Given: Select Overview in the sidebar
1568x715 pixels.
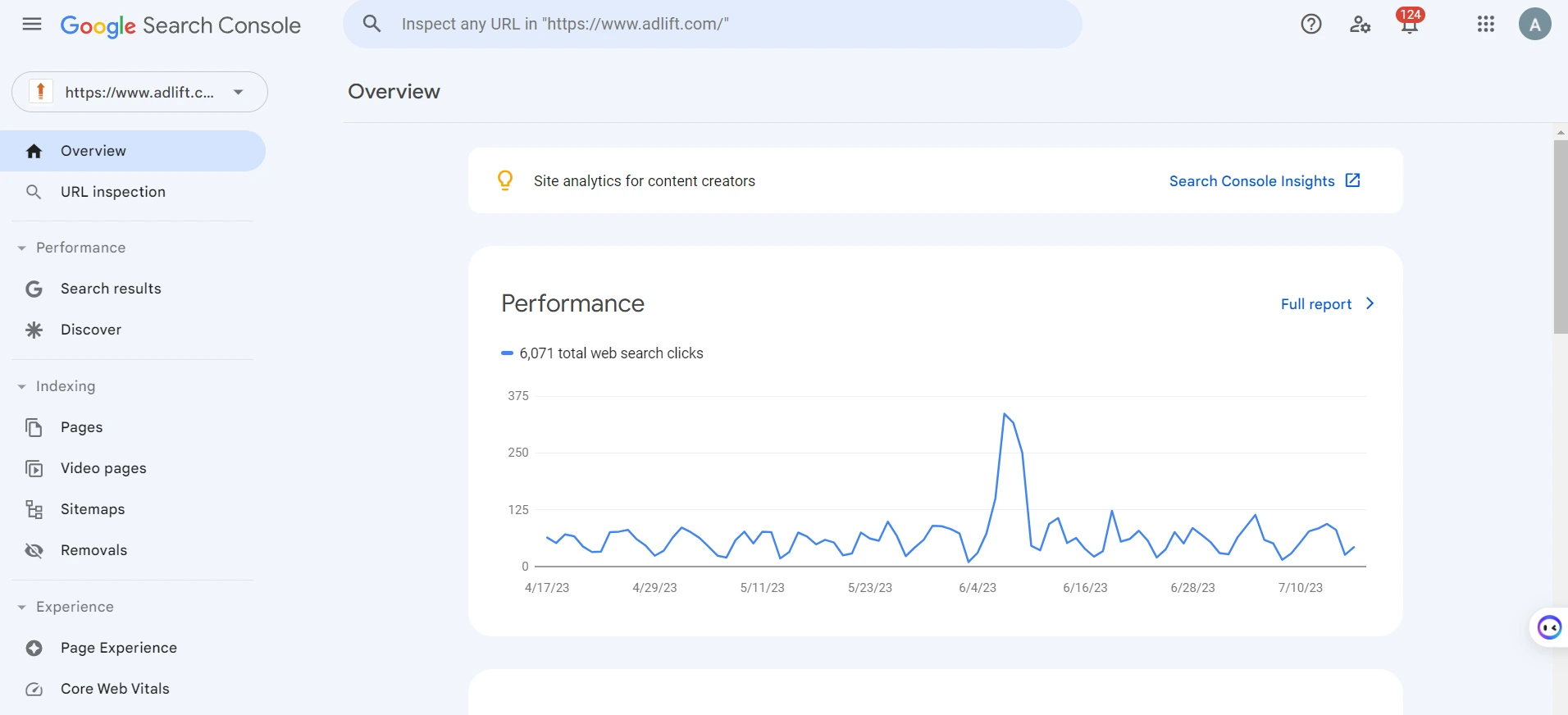Looking at the screenshot, I should (x=133, y=151).
